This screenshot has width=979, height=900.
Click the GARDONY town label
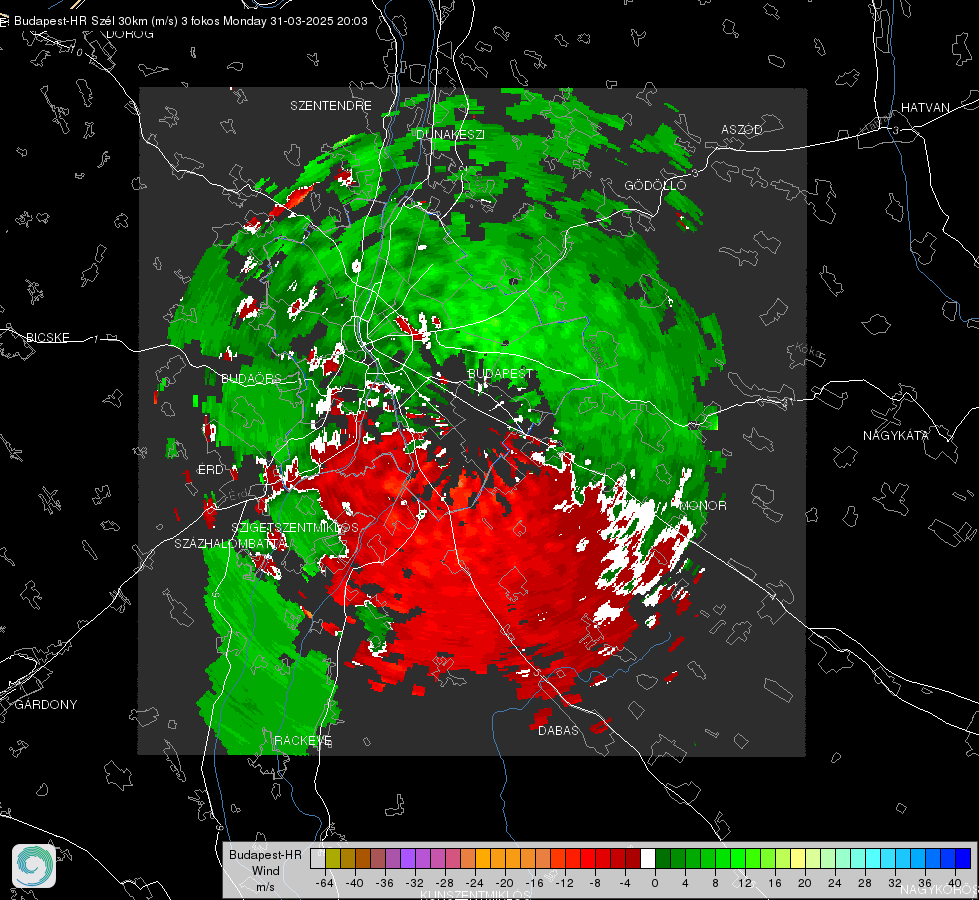click(46, 705)
